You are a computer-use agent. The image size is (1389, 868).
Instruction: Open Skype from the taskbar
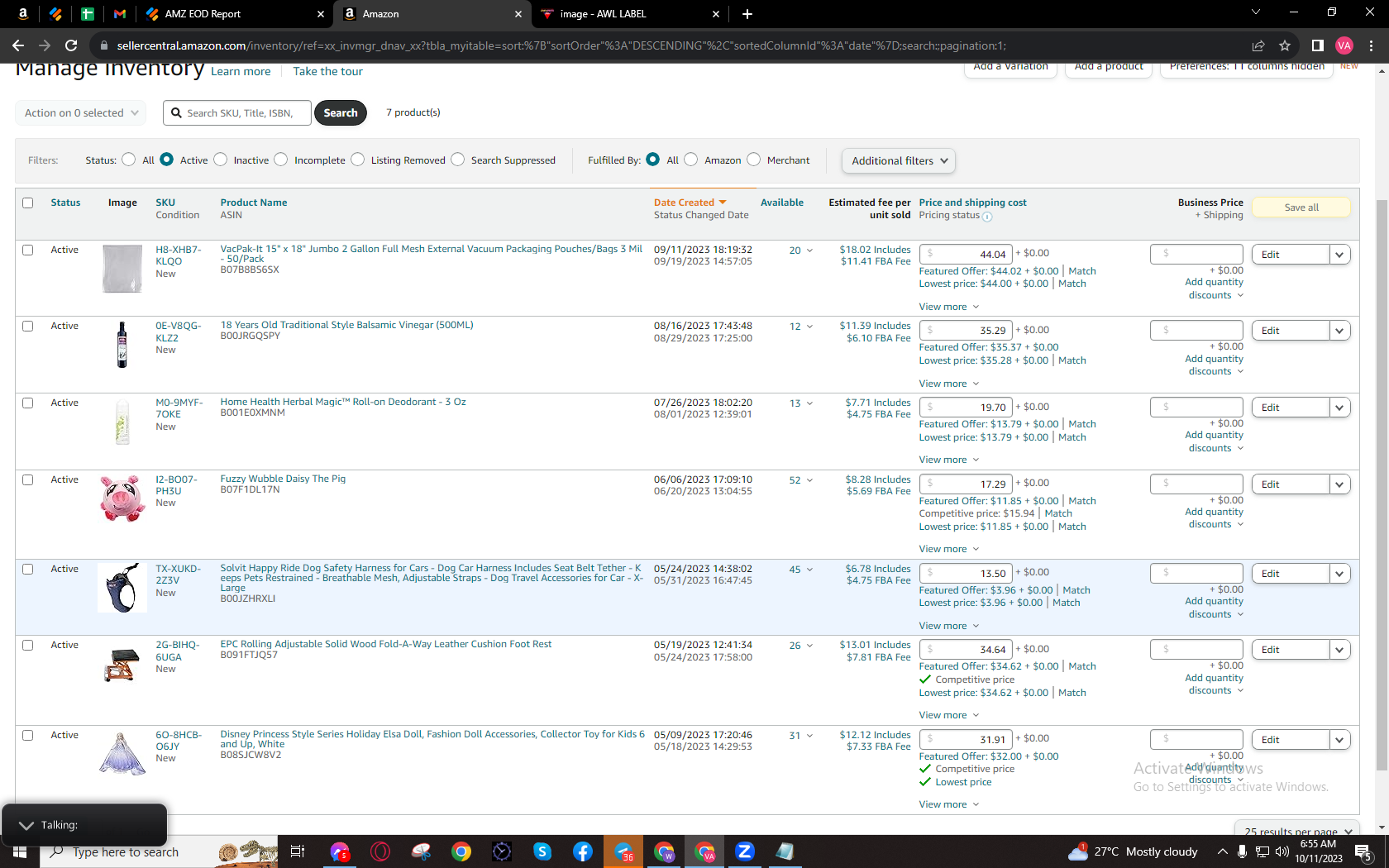[x=542, y=851]
